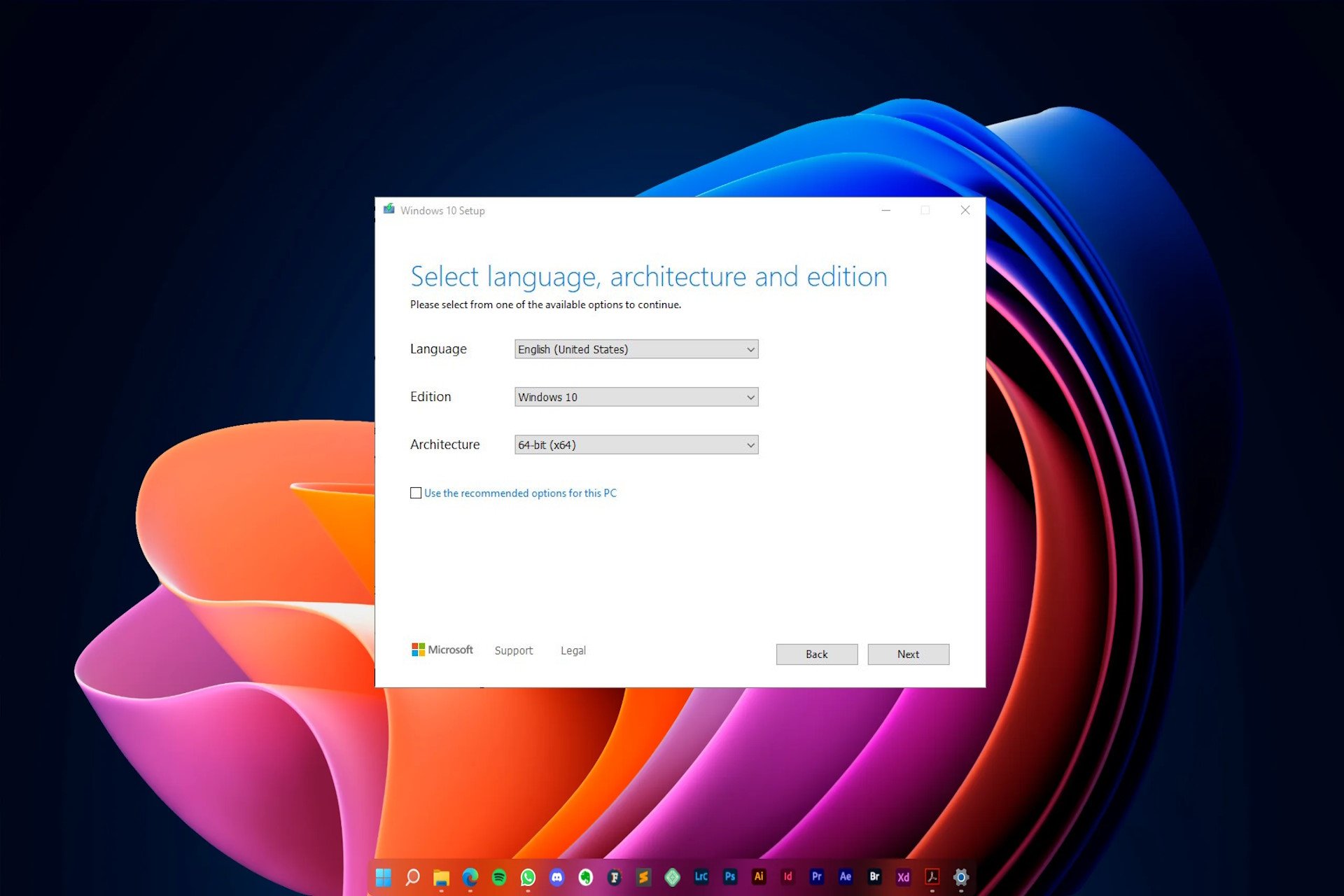
Task: Open the Architecture dropdown
Action: click(636, 444)
